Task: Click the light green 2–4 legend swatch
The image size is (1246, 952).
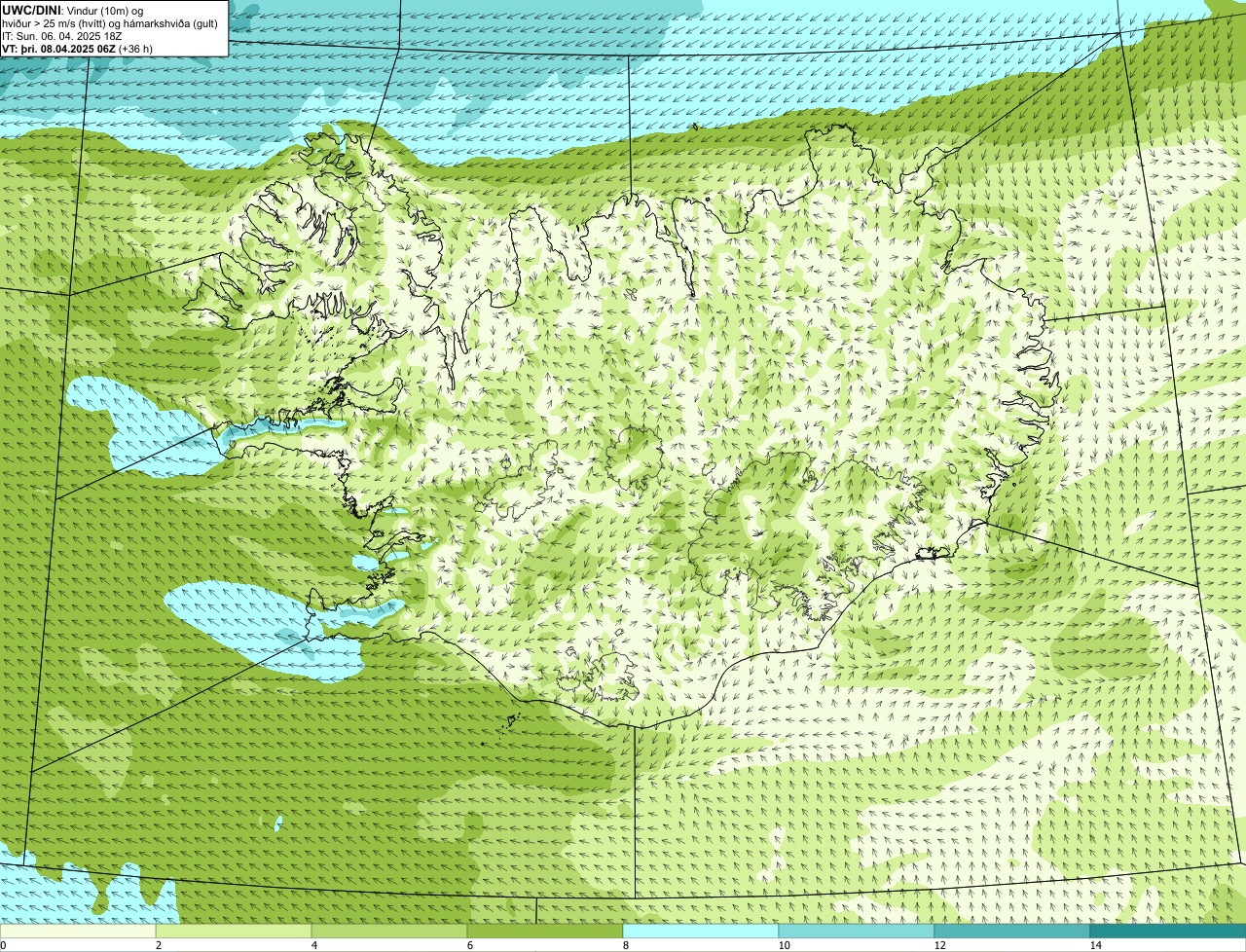Action: [234, 931]
